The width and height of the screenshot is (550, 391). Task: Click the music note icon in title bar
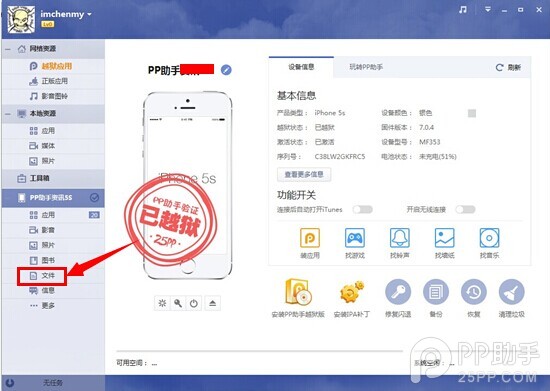pos(463,10)
